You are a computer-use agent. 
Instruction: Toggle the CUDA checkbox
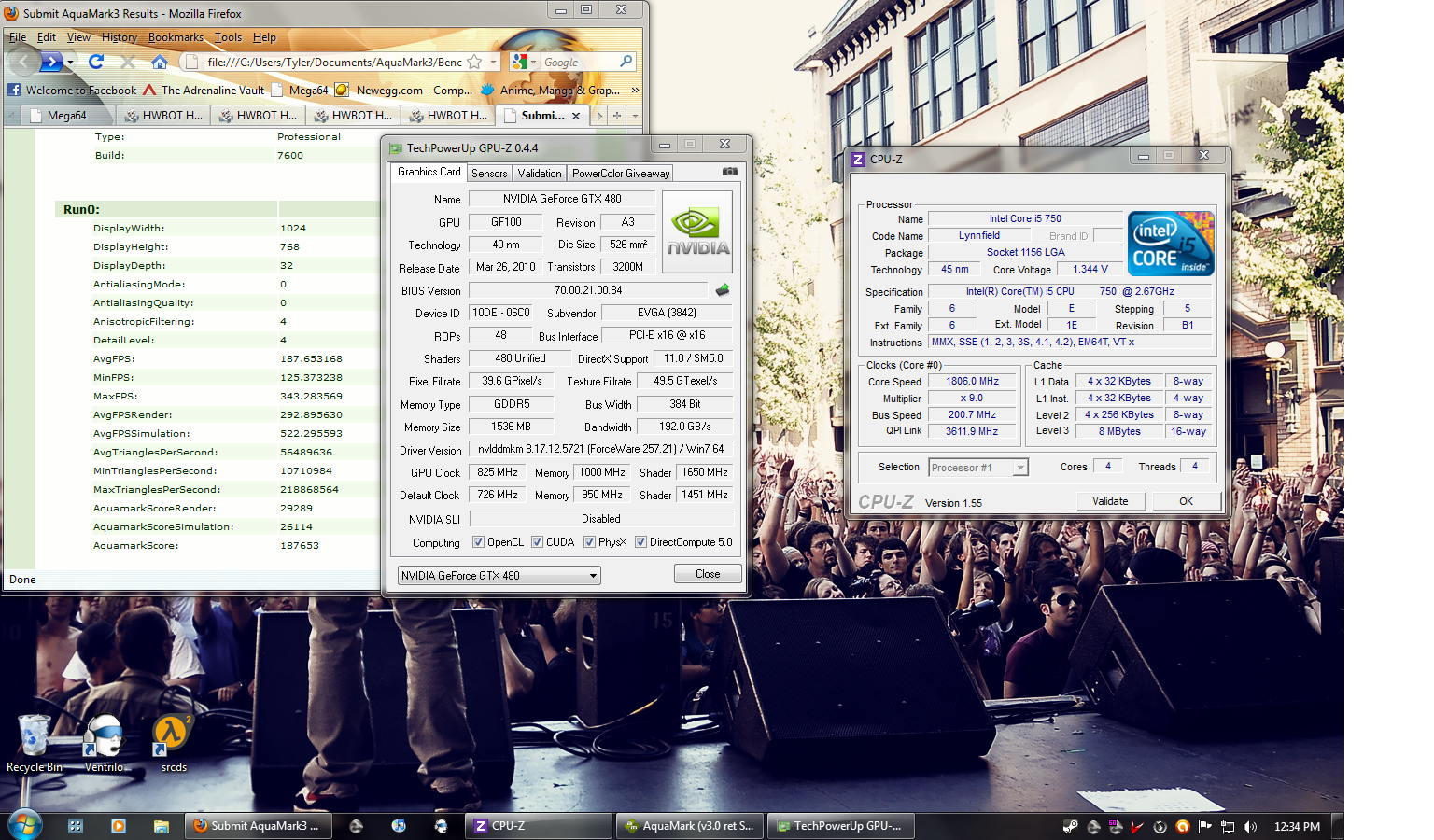pyautogui.click(x=537, y=542)
